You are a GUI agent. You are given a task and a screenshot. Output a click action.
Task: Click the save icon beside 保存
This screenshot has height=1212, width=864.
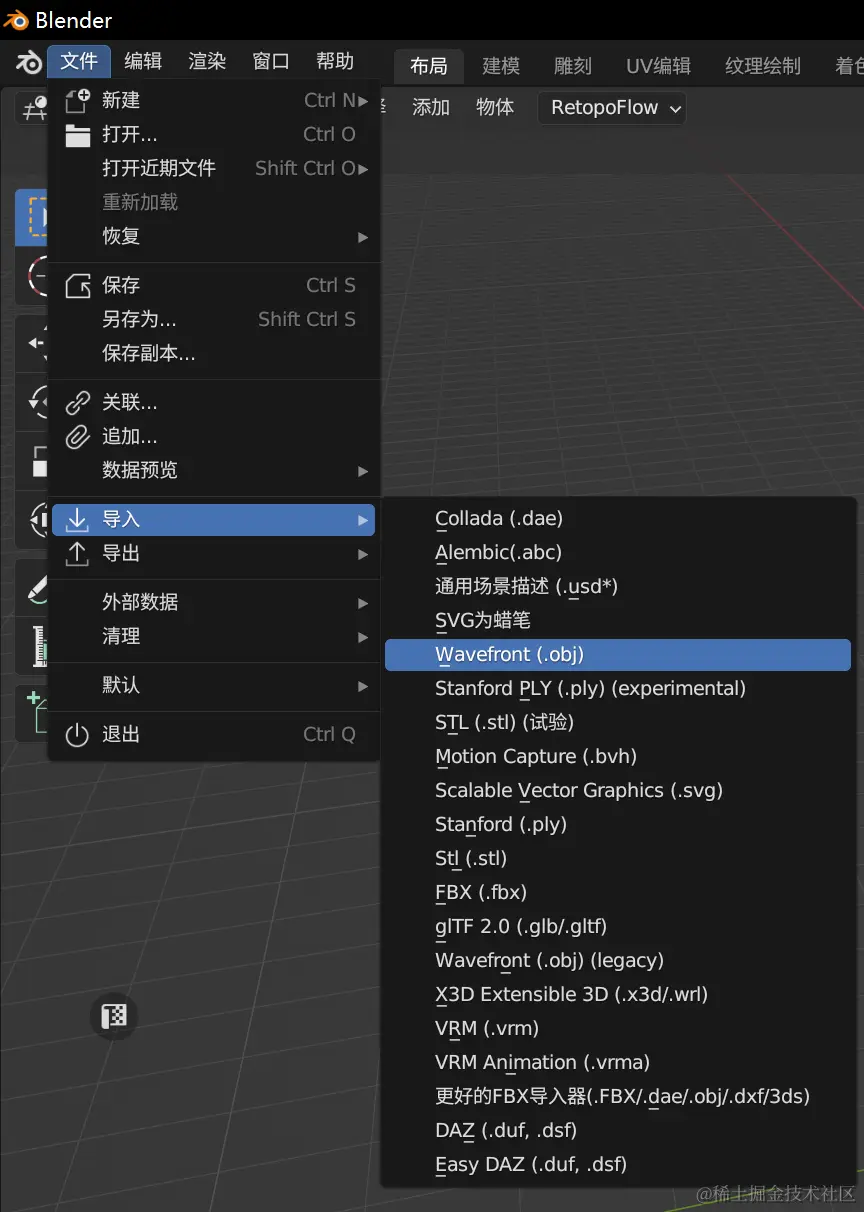point(77,286)
